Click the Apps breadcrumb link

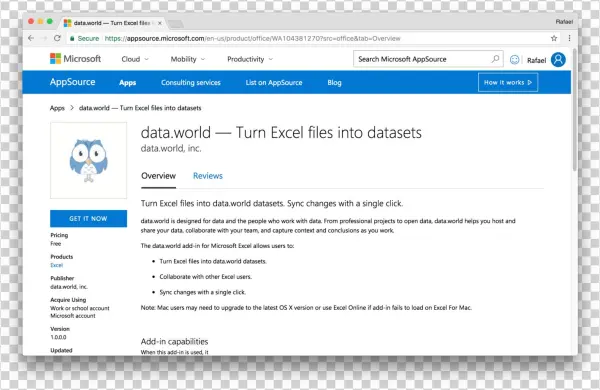click(57, 108)
